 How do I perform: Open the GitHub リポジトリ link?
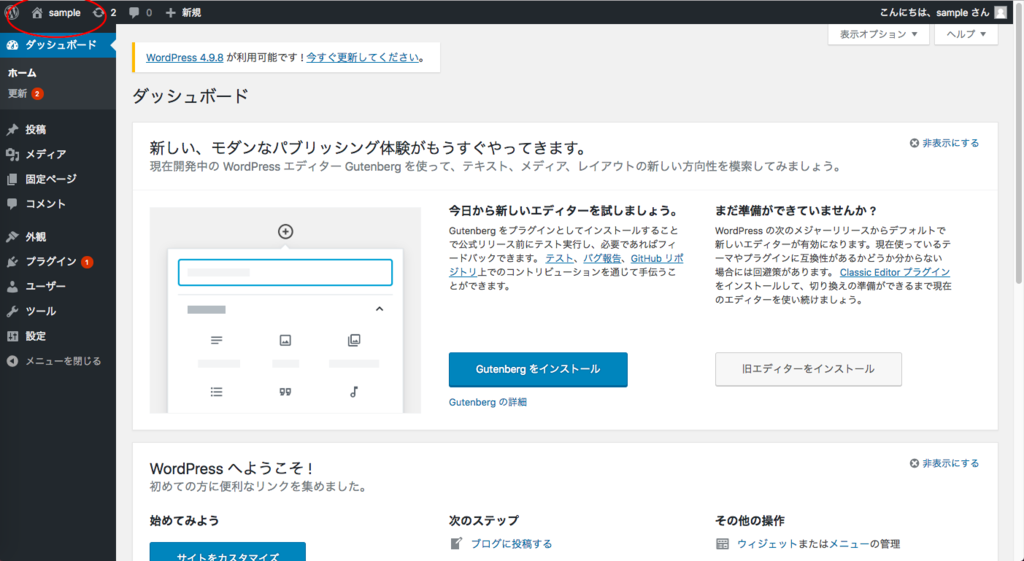pos(657,259)
